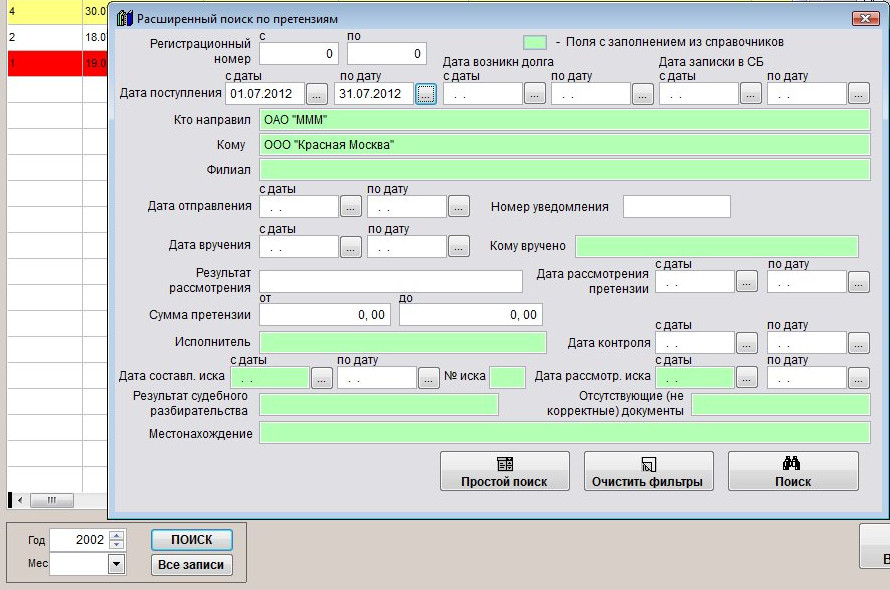This screenshot has width=890, height=590.
Task: Click the empty Филиал field
Action: 565,170
